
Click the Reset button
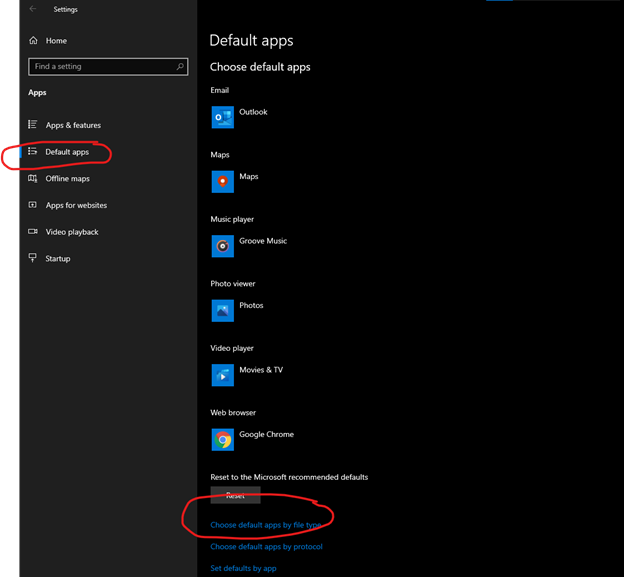click(235, 495)
